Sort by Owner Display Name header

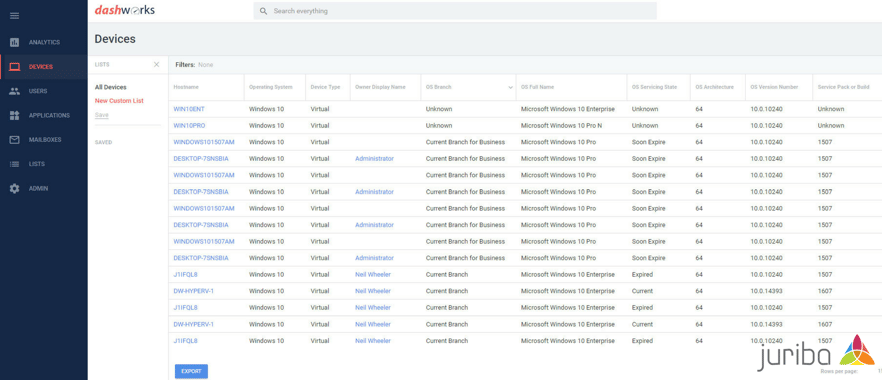coord(380,88)
